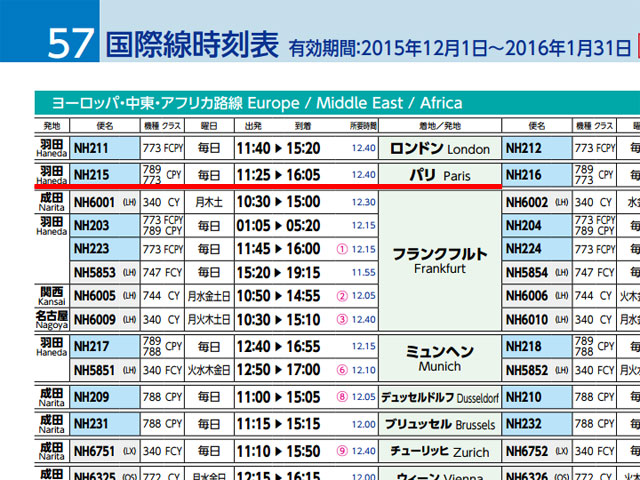Select flight number NH217

91,347
